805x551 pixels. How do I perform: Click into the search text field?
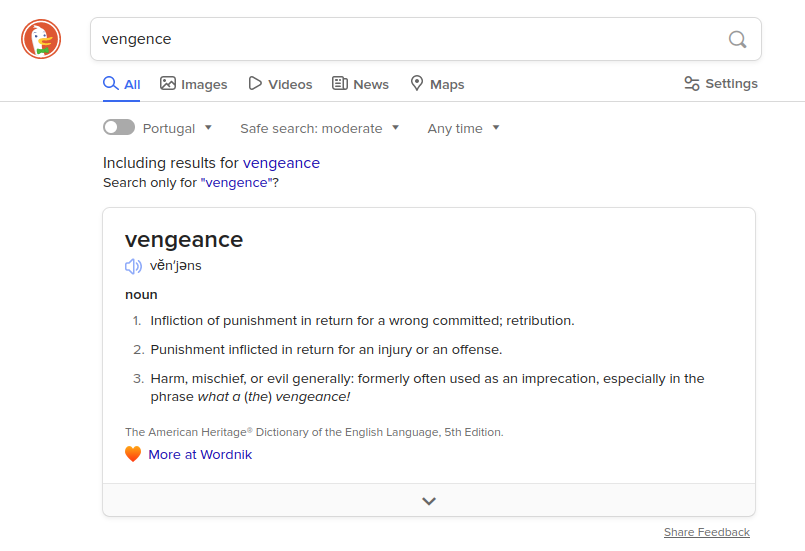point(400,39)
